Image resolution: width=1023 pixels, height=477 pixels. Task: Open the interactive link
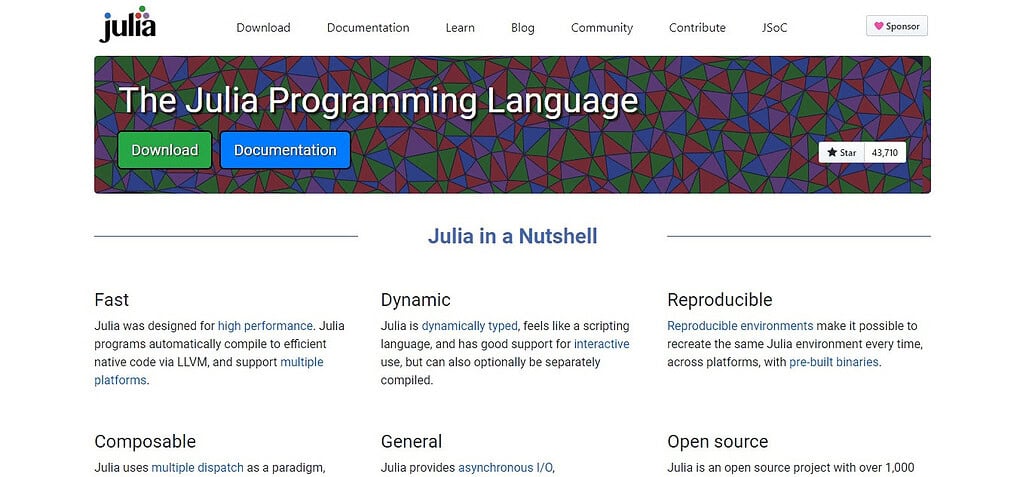point(602,343)
